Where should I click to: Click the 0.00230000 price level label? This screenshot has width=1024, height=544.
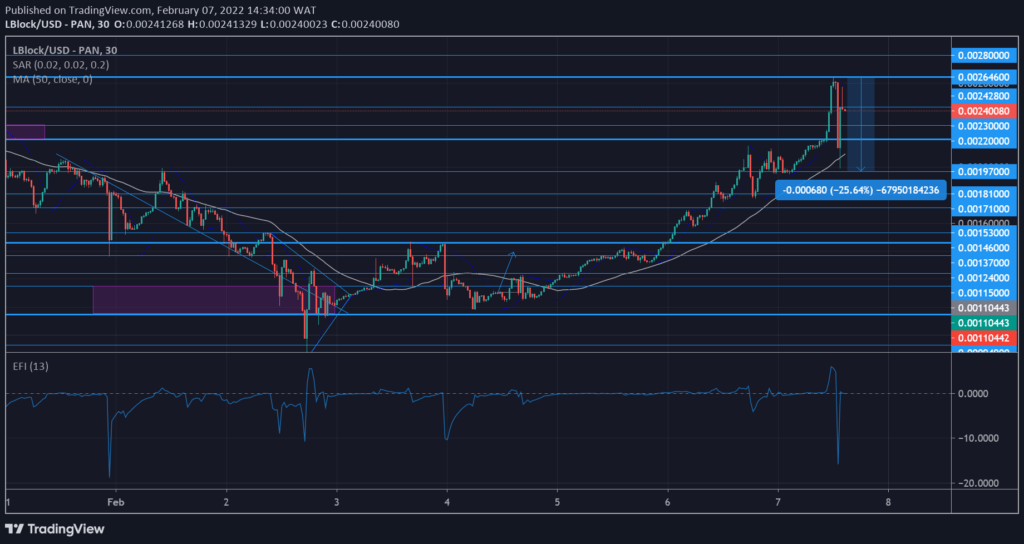coord(983,126)
